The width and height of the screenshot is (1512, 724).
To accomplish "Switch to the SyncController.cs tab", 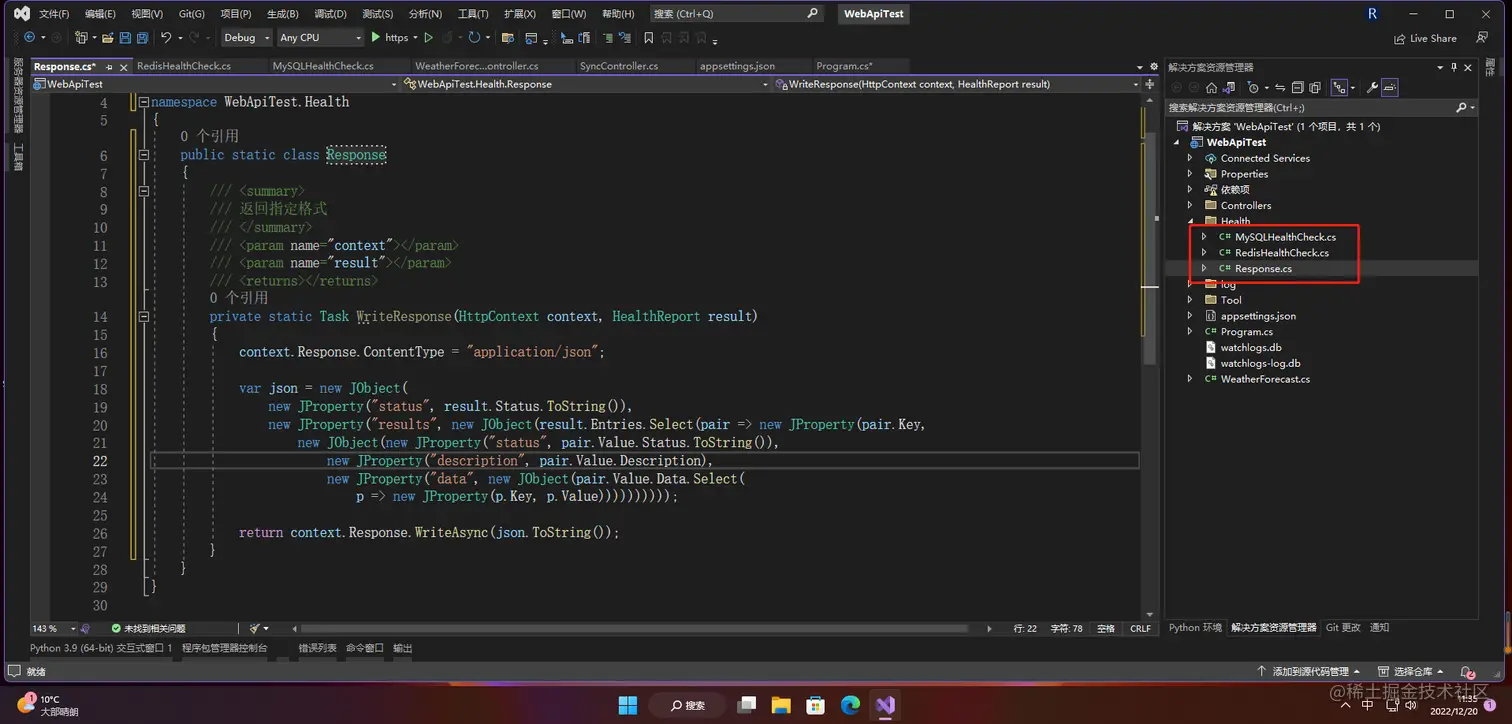I will click(619, 66).
